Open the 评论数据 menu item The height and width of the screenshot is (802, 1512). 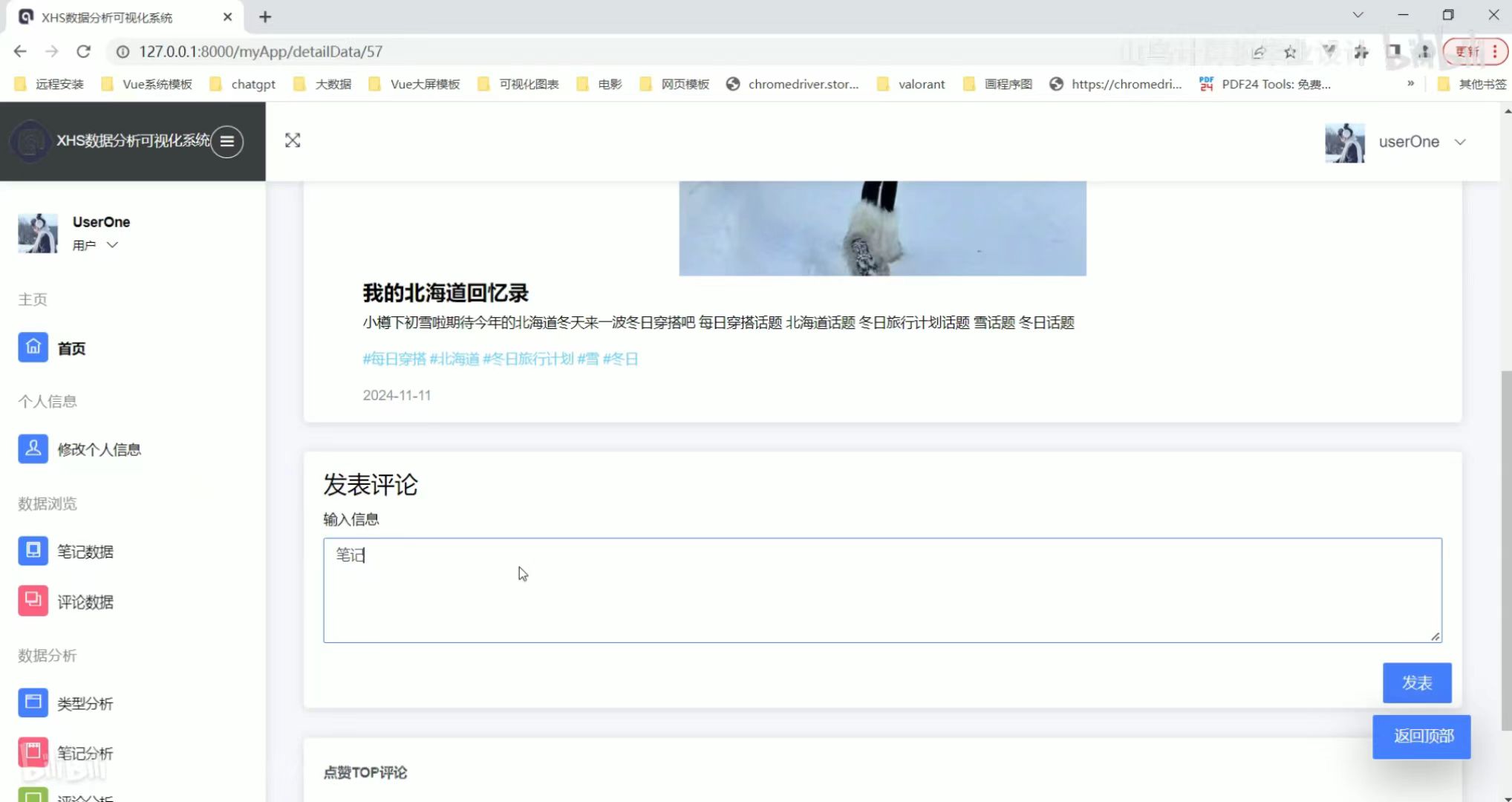85,602
